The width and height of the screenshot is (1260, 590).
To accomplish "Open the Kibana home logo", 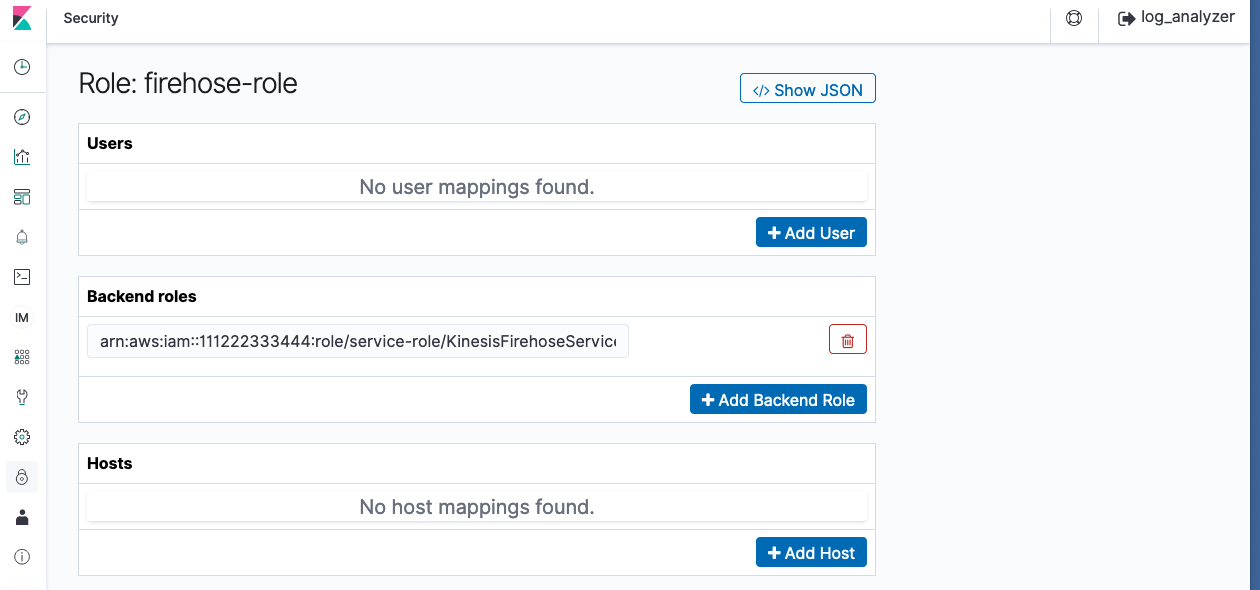I will click(x=22, y=18).
